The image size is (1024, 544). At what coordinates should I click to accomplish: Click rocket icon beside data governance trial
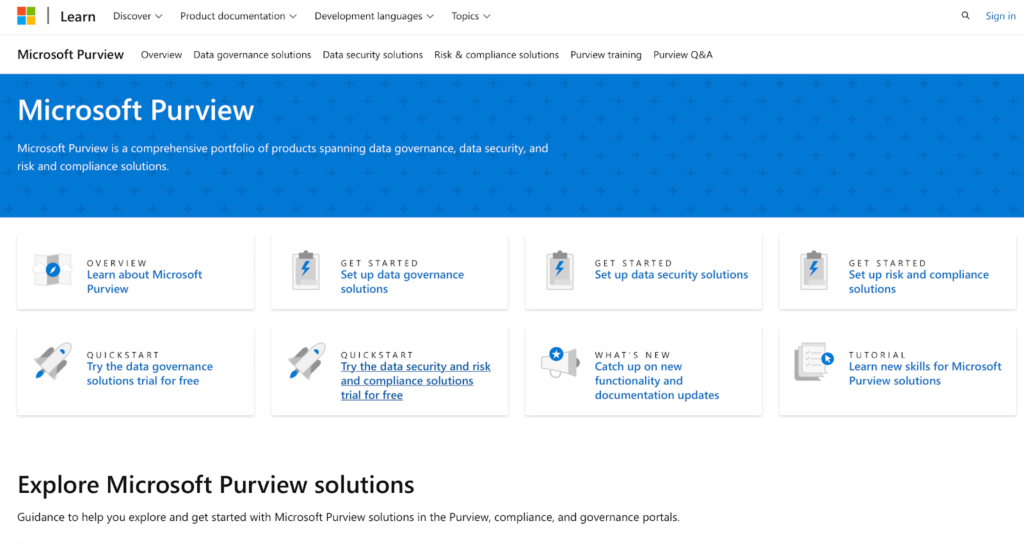52,361
